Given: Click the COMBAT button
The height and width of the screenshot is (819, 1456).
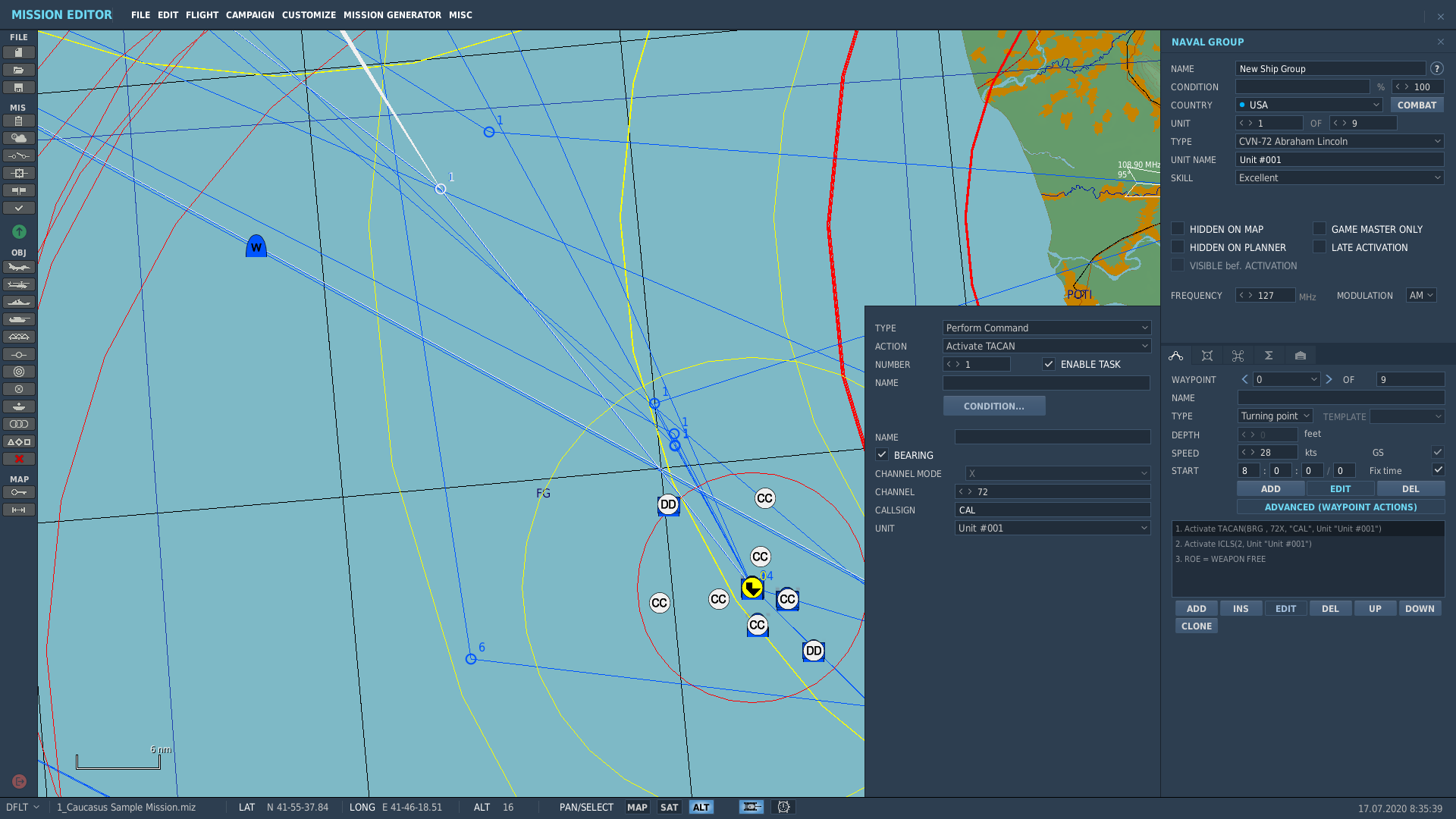Looking at the screenshot, I should pos(1417,105).
